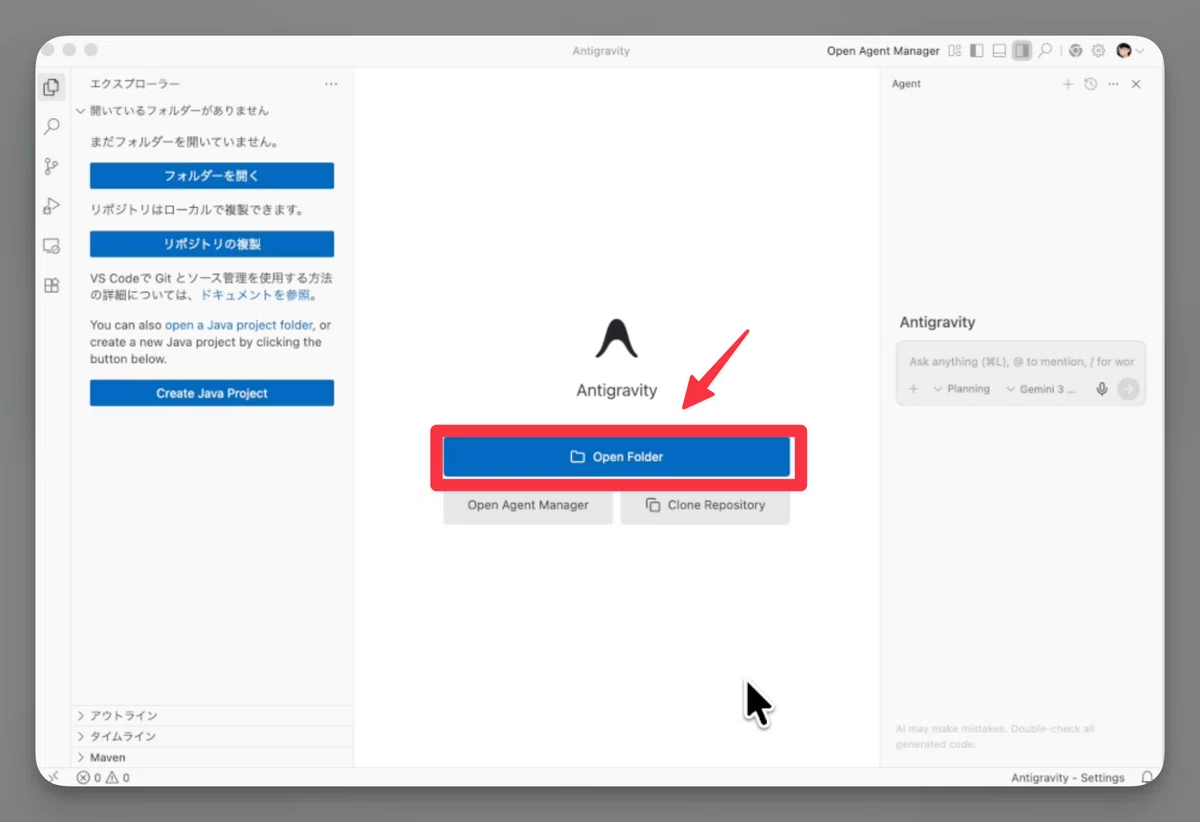Click the search magnifier icon in title bar
Screen dimensions: 1200x822
(1045, 51)
